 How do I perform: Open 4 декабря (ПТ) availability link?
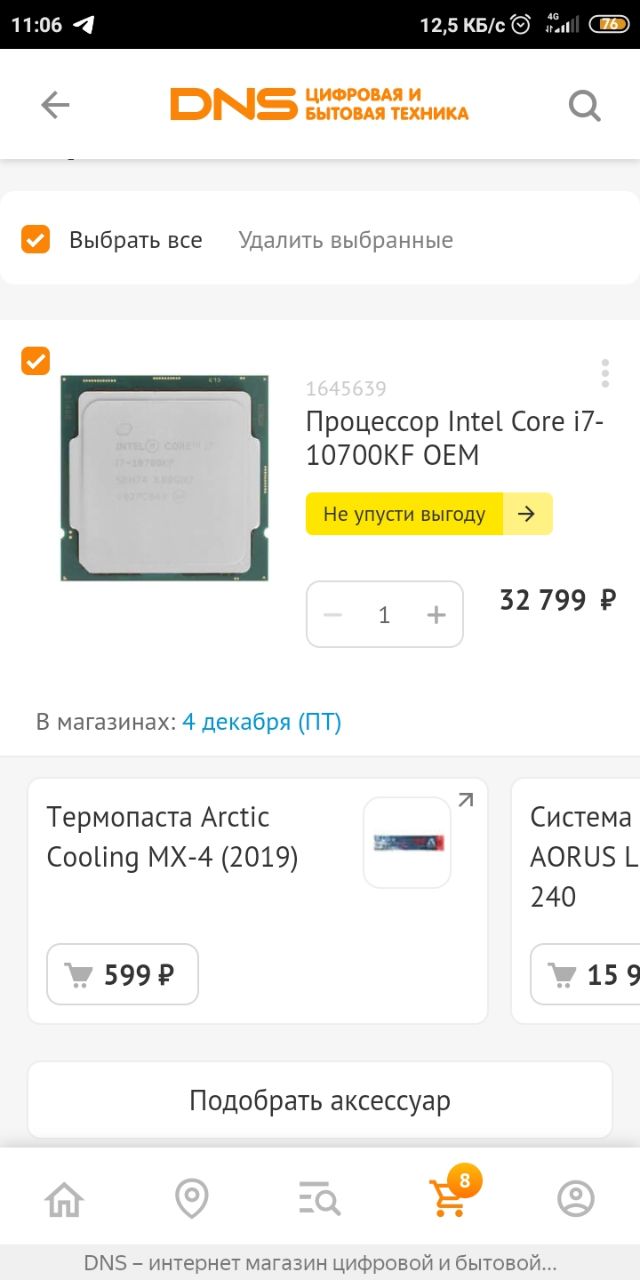click(x=262, y=722)
